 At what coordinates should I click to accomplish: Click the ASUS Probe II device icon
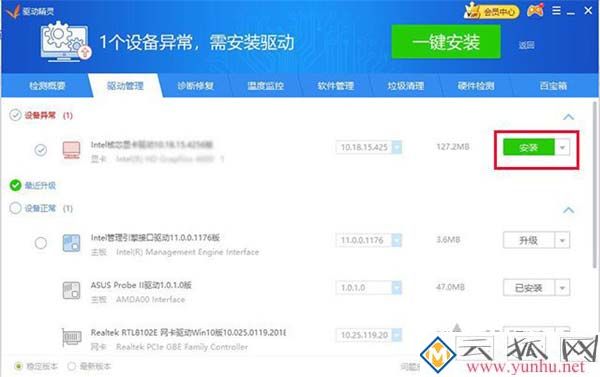[72, 290]
